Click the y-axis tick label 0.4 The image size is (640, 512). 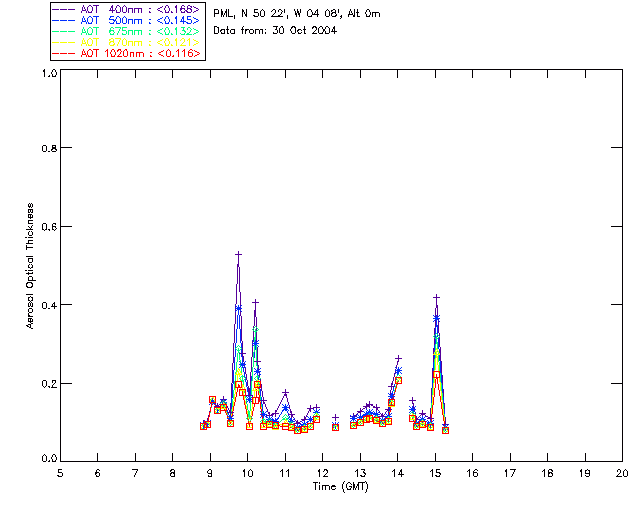tap(49, 305)
